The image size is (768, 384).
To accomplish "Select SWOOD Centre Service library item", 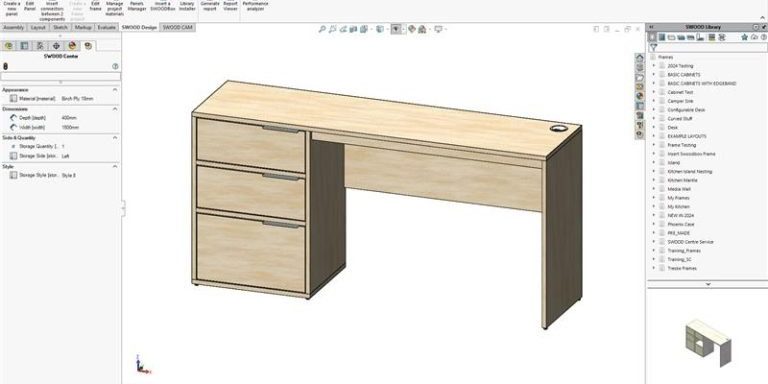I will tap(690, 242).
